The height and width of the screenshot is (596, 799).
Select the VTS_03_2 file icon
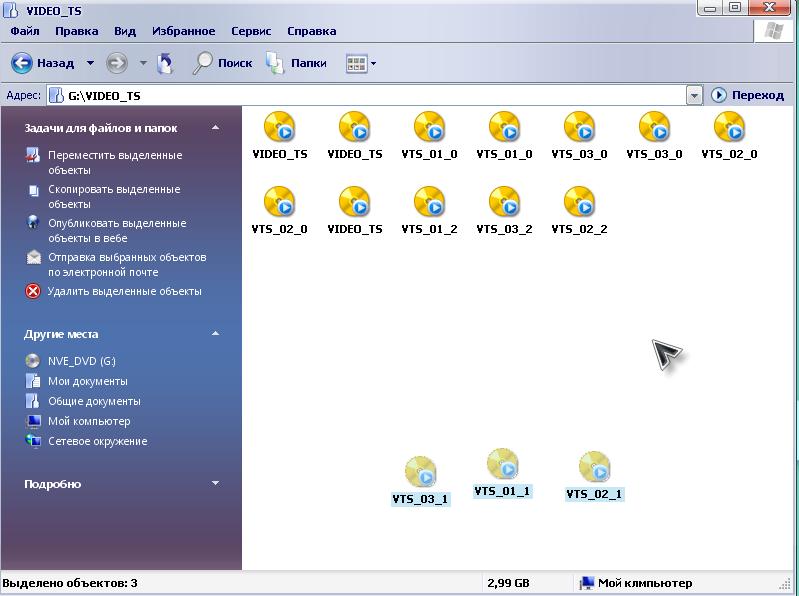coord(504,202)
